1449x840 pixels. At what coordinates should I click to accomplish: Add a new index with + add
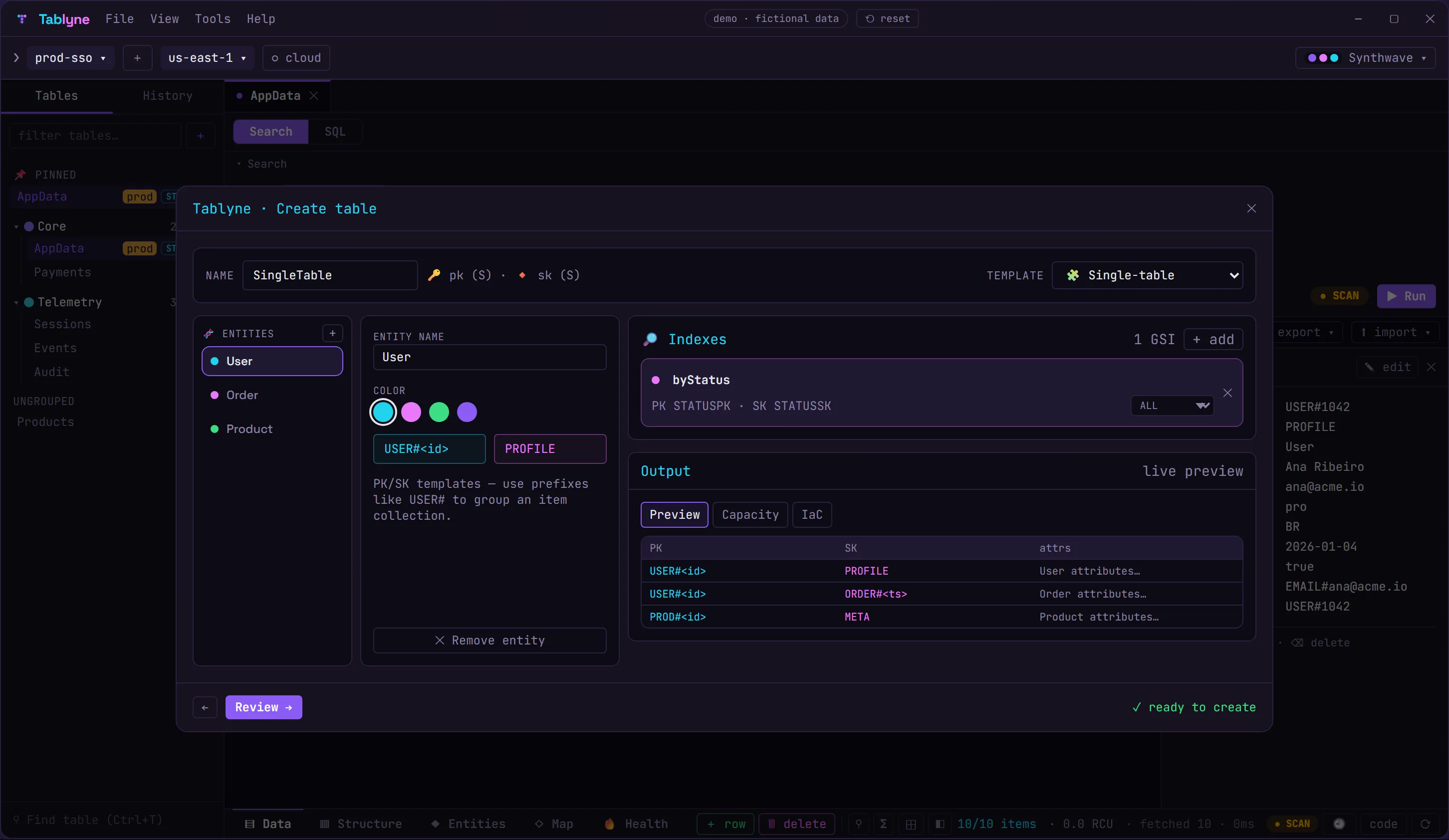1213,339
